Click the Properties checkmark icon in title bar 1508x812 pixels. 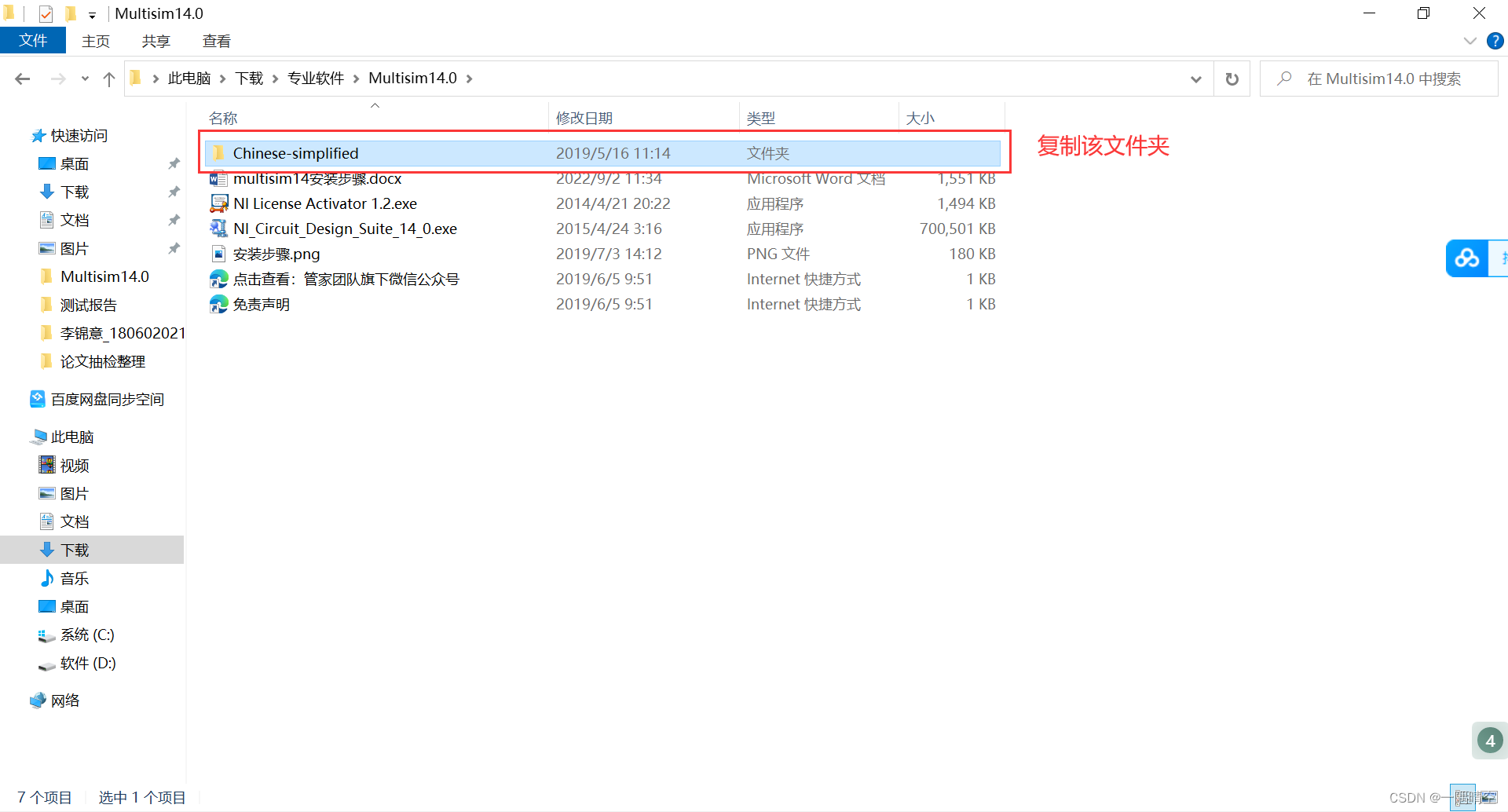46,13
